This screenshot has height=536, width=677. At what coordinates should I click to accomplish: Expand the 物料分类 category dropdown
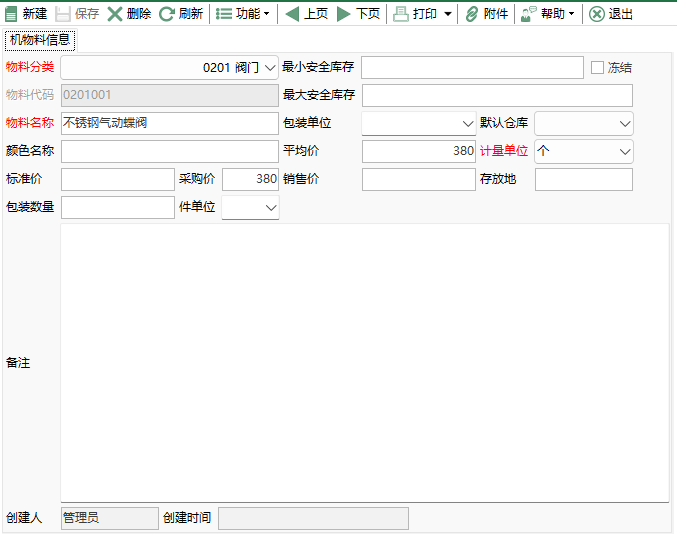click(270, 68)
